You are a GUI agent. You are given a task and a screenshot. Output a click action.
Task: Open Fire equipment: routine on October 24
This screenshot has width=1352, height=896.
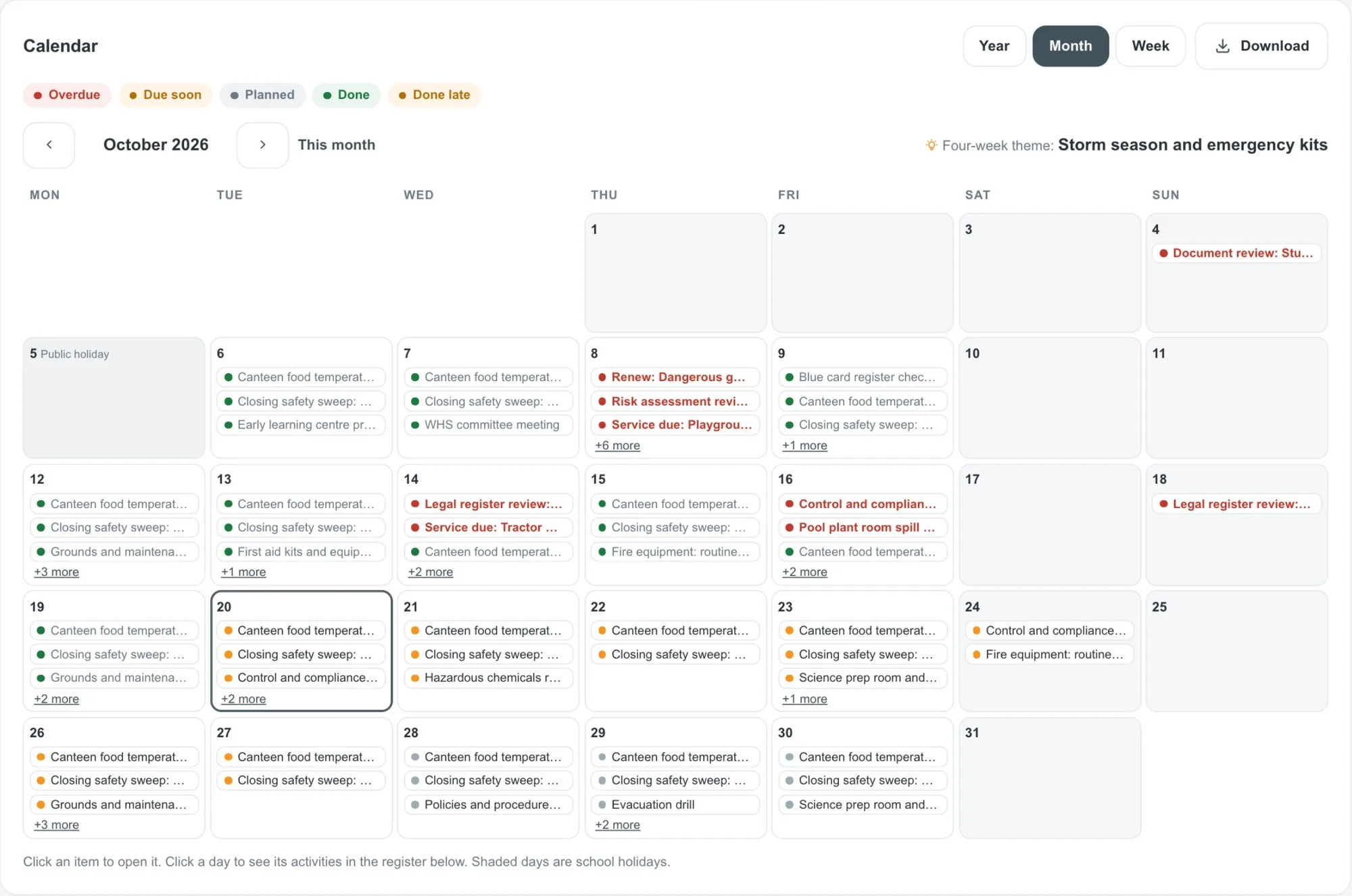(1050, 654)
